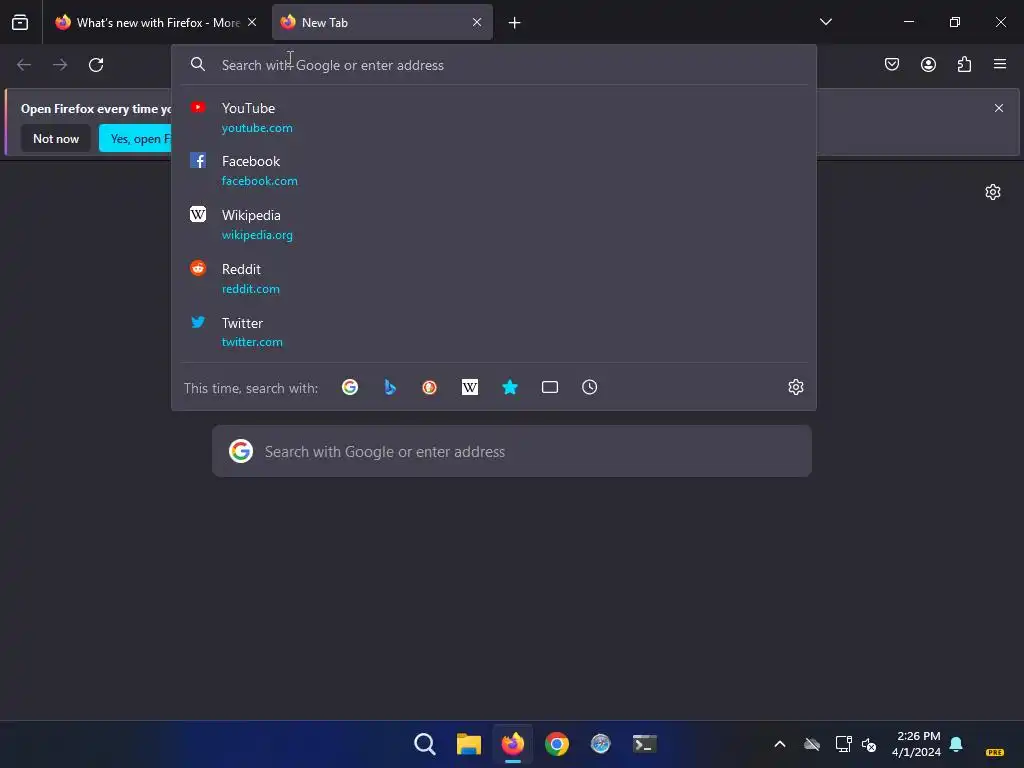Viewport: 1024px width, 768px height.
Task: Open the notifications bell in tray
Action: [x=956, y=744]
